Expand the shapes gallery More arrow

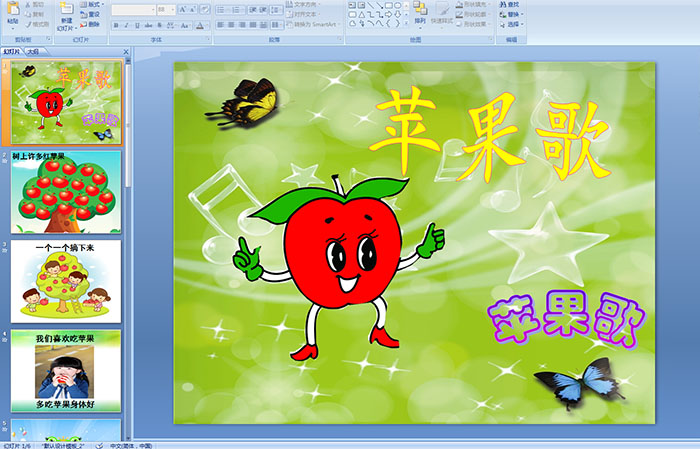[407, 23]
